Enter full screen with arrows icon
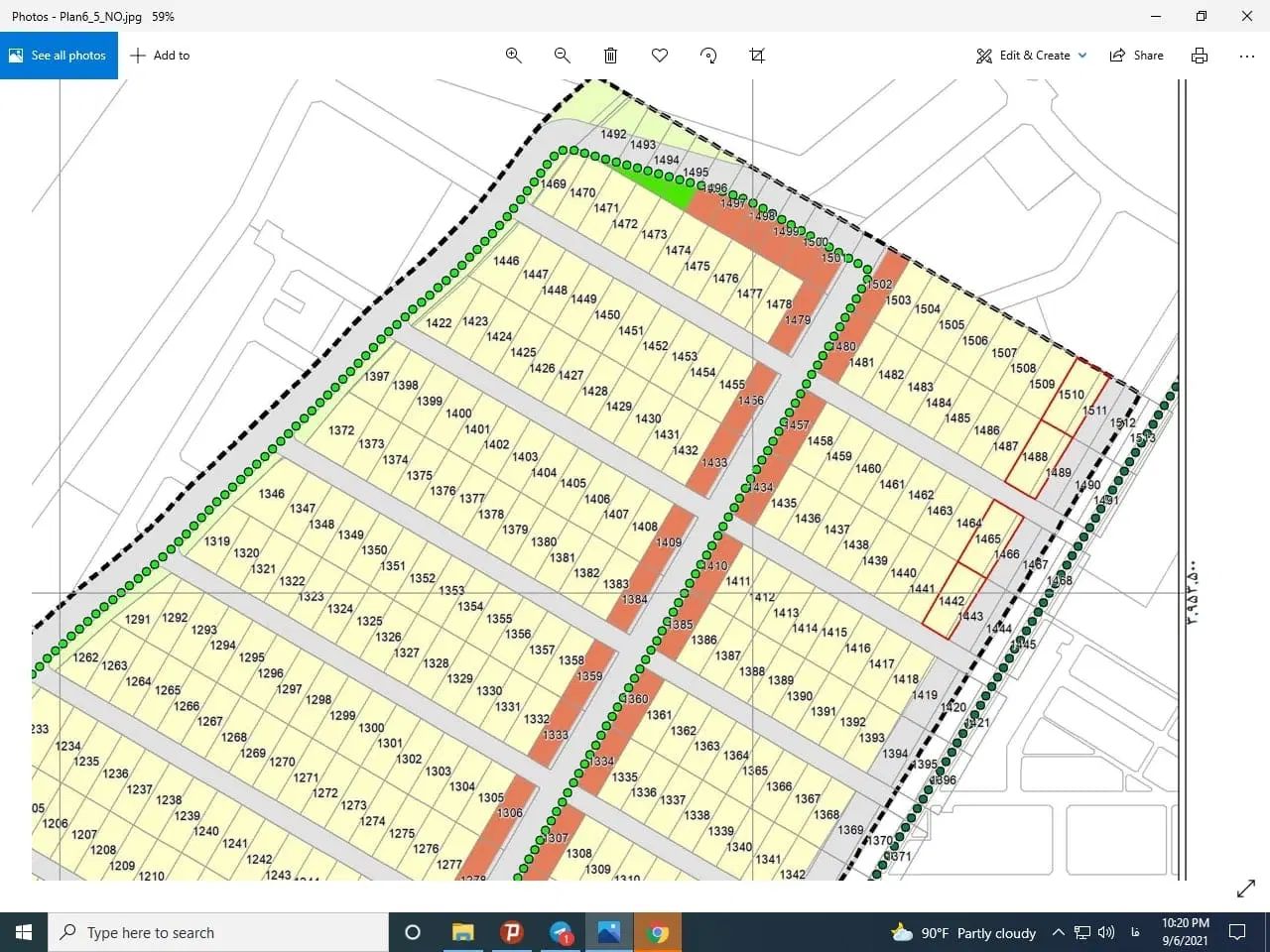The image size is (1270, 952). point(1246,889)
